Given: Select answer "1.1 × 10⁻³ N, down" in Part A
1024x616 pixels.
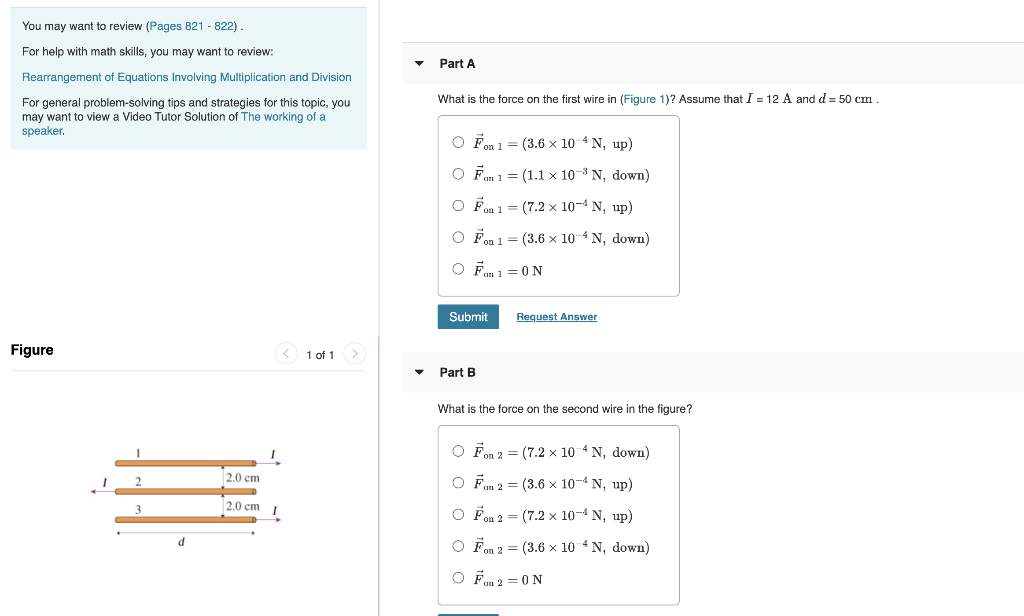Looking at the screenshot, I should [x=457, y=174].
